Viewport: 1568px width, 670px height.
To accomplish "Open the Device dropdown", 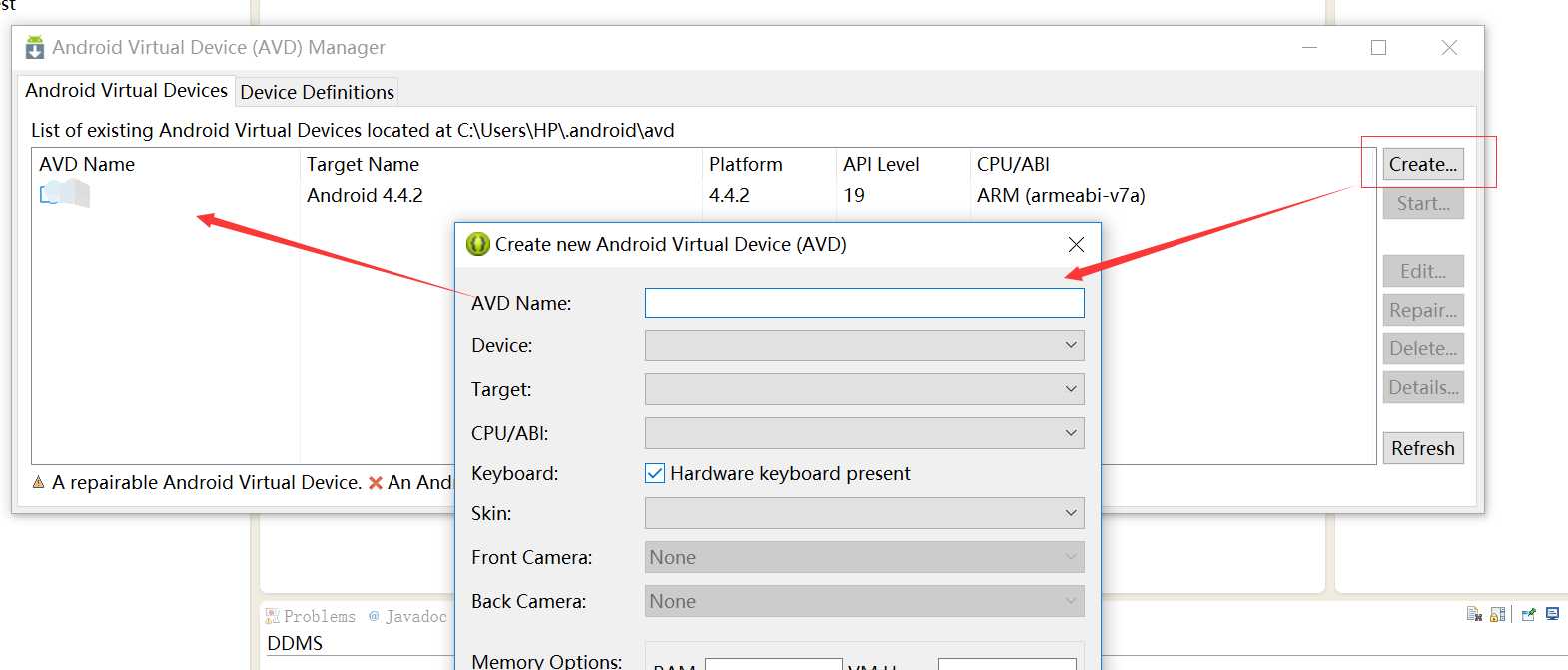I will (x=865, y=345).
